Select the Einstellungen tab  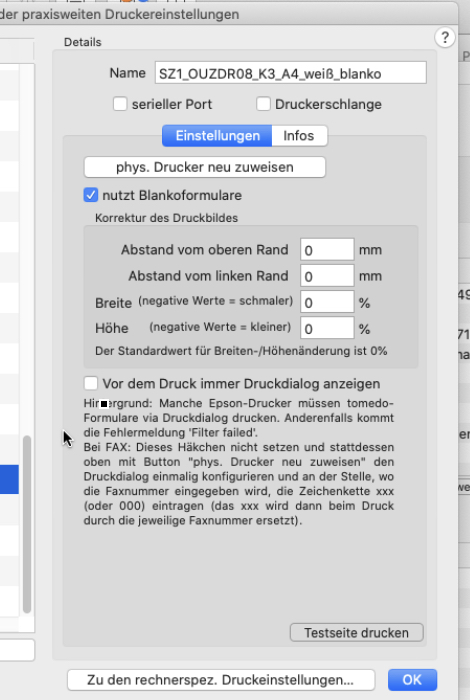point(217,136)
